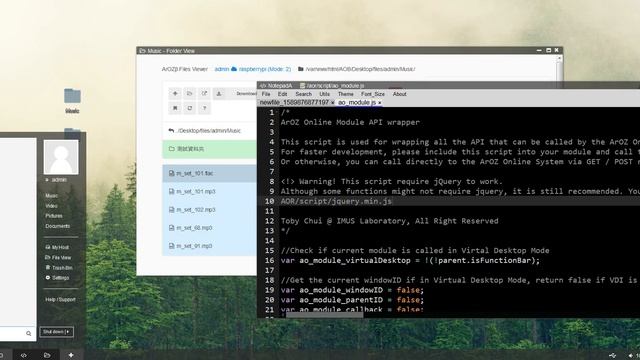
Task: Minimize the Music - Folder View window
Action: tap(539, 50)
